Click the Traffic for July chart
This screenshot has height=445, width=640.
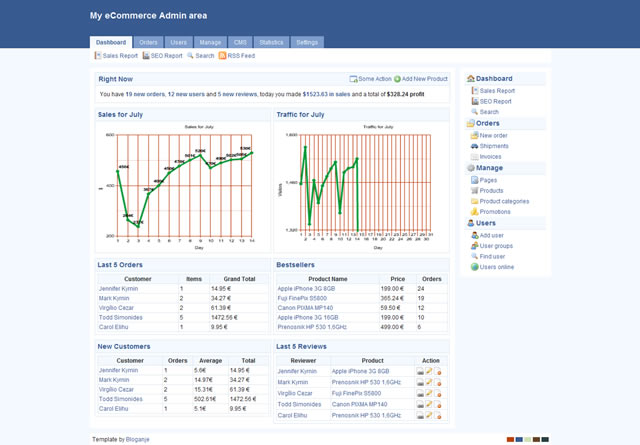(361, 187)
